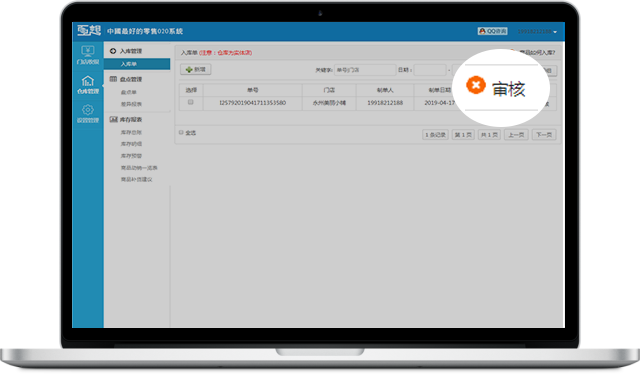Open the 盘点单 submenu item
Viewport: 640px width, 374px height.
[129, 92]
